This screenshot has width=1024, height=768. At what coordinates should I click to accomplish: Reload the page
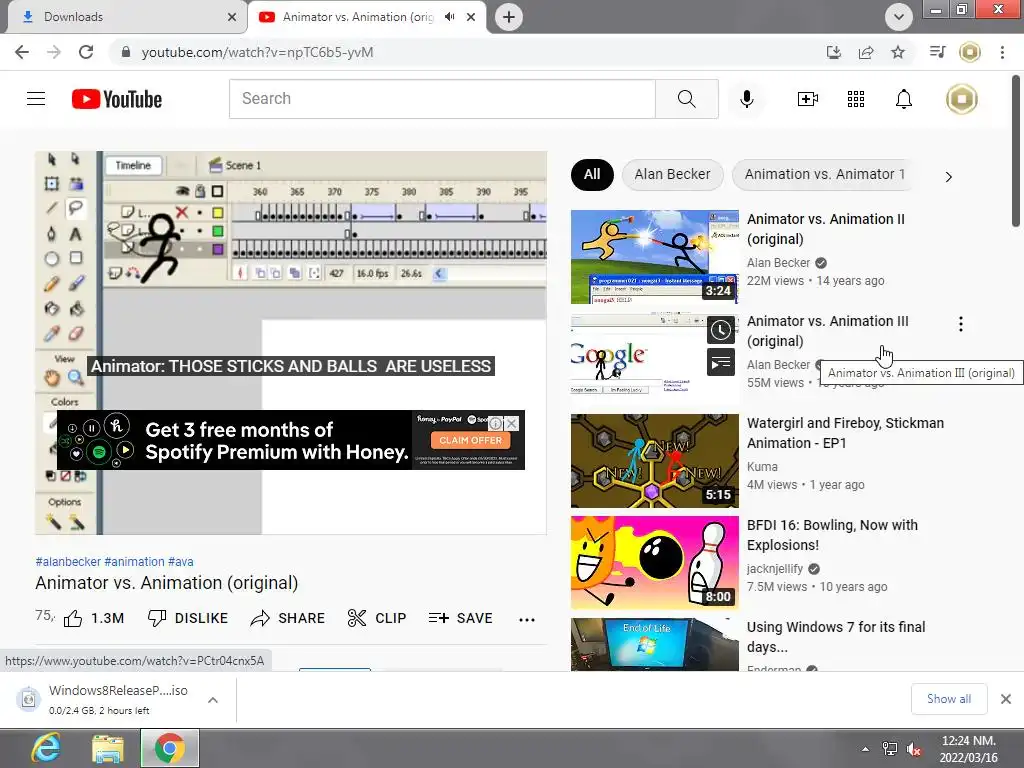click(86, 52)
